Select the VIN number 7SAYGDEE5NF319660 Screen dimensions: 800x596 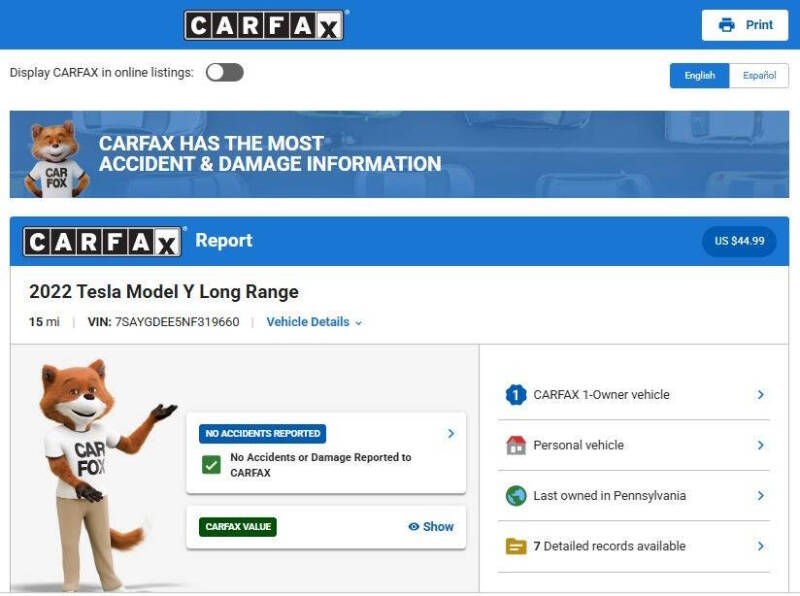(177, 322)
